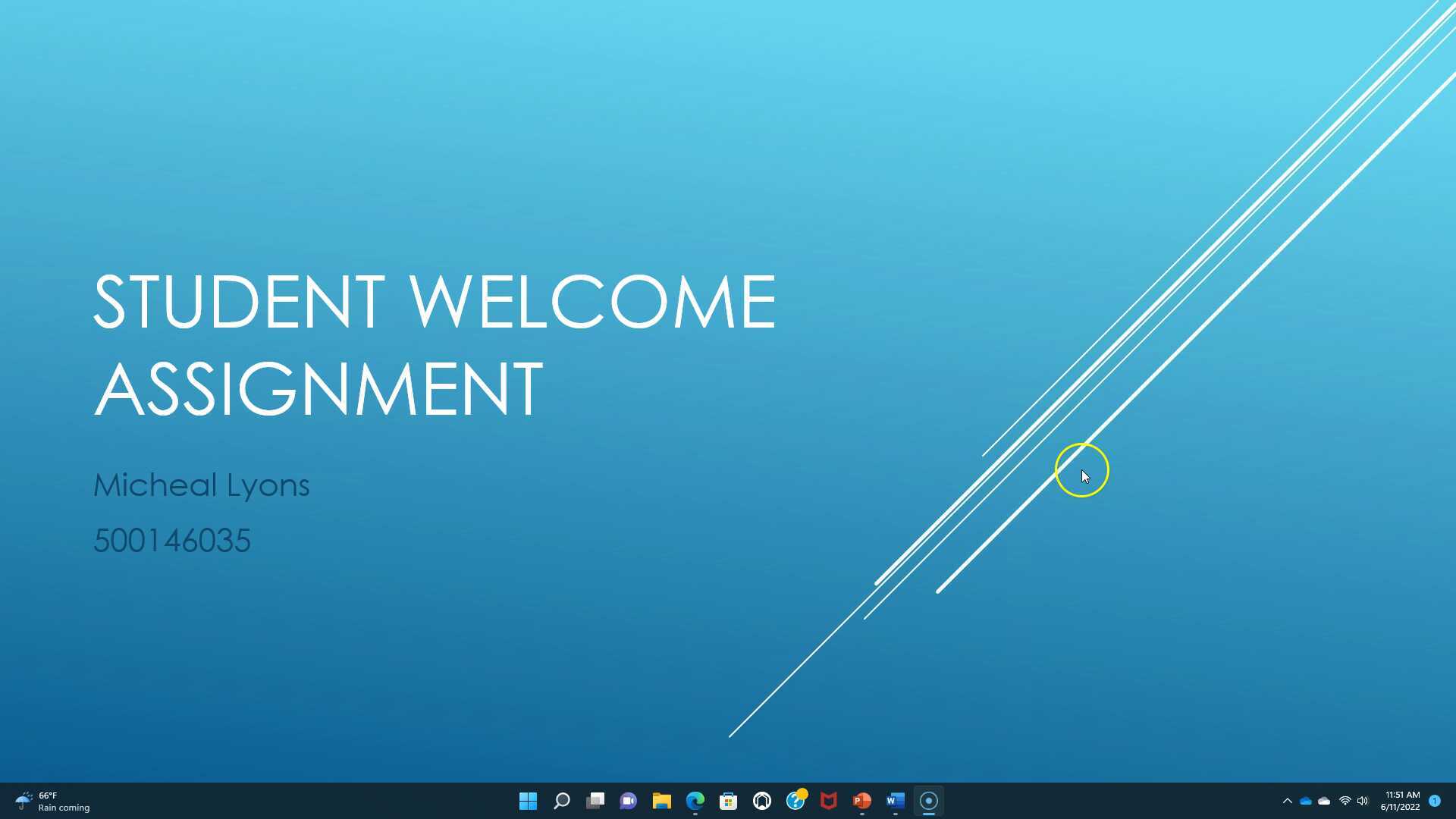1456x819 pixels.
Task: Switch to the running PowerPoint app
Action: 861,801
